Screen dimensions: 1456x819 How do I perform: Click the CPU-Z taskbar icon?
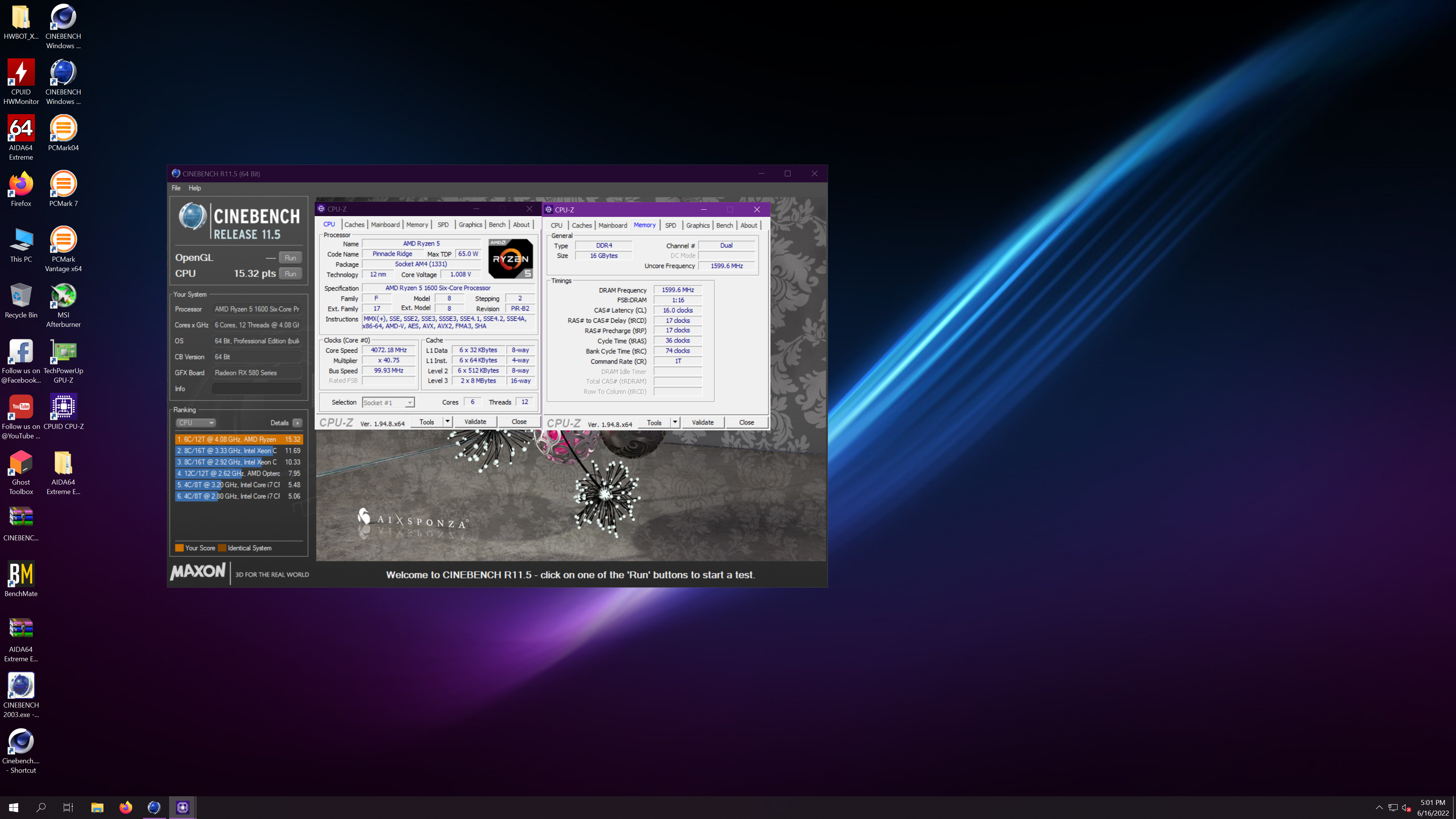[x=182, y=807]
